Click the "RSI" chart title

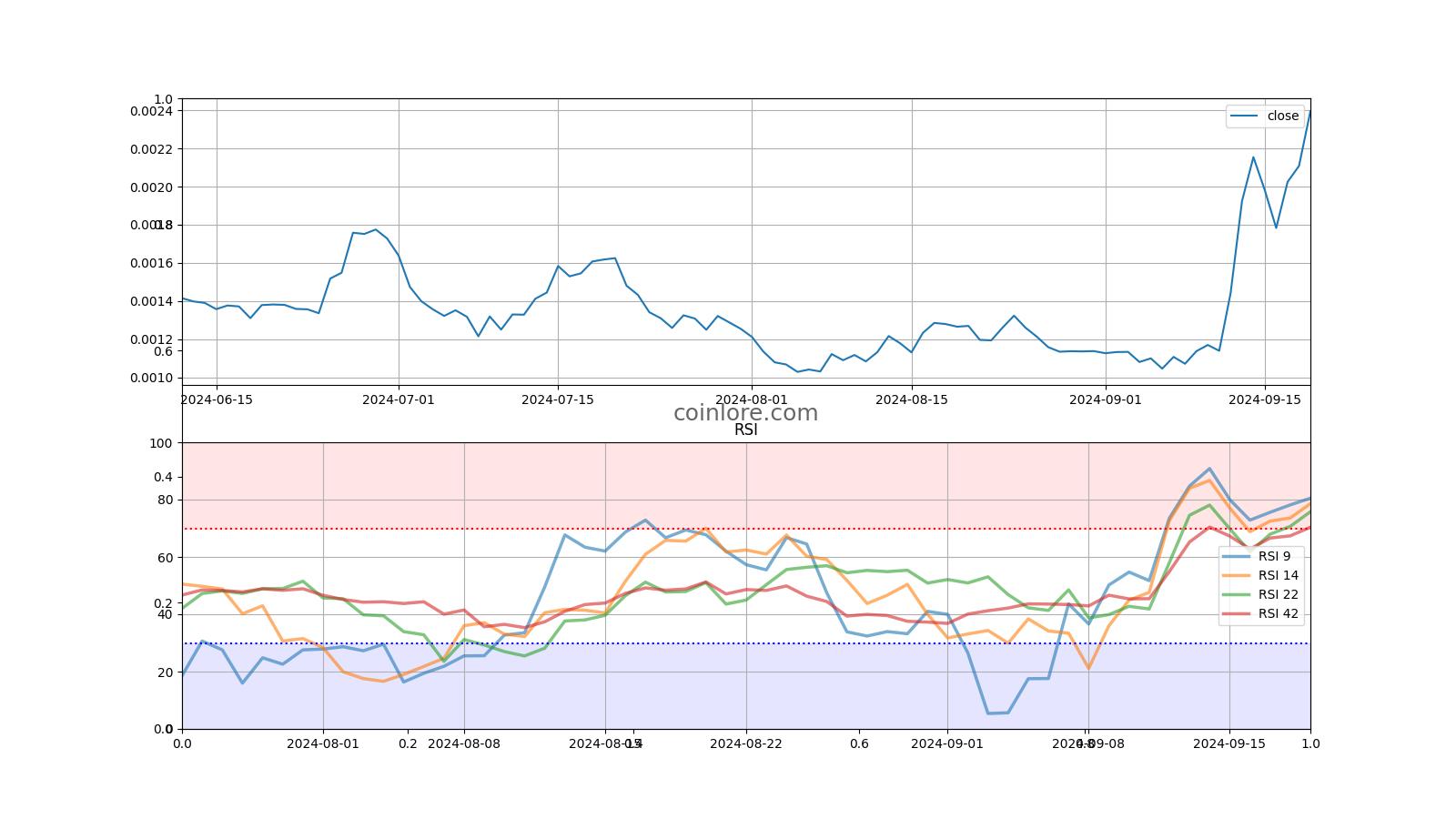(x=746, y=430)
